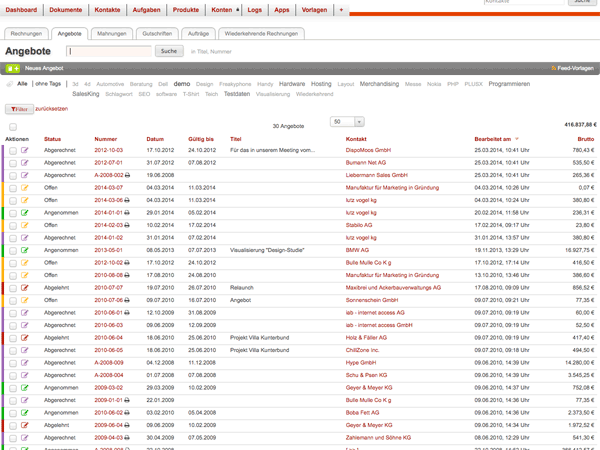Click the zurücksetzen link
Viewport: 600px width, 450px height.
tap(52, 109)
